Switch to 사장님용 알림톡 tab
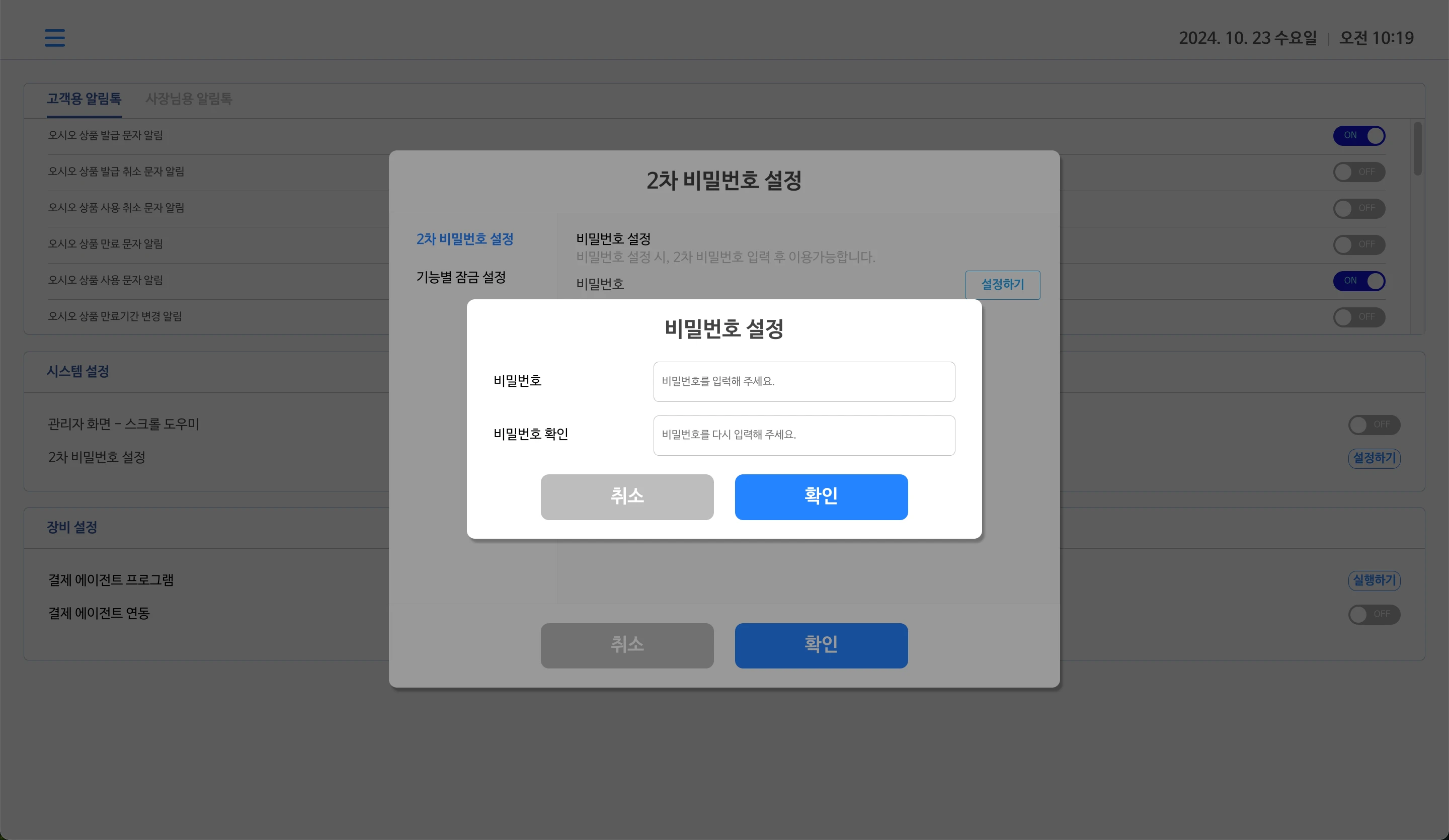The image size is (1449, 840). 189,99
